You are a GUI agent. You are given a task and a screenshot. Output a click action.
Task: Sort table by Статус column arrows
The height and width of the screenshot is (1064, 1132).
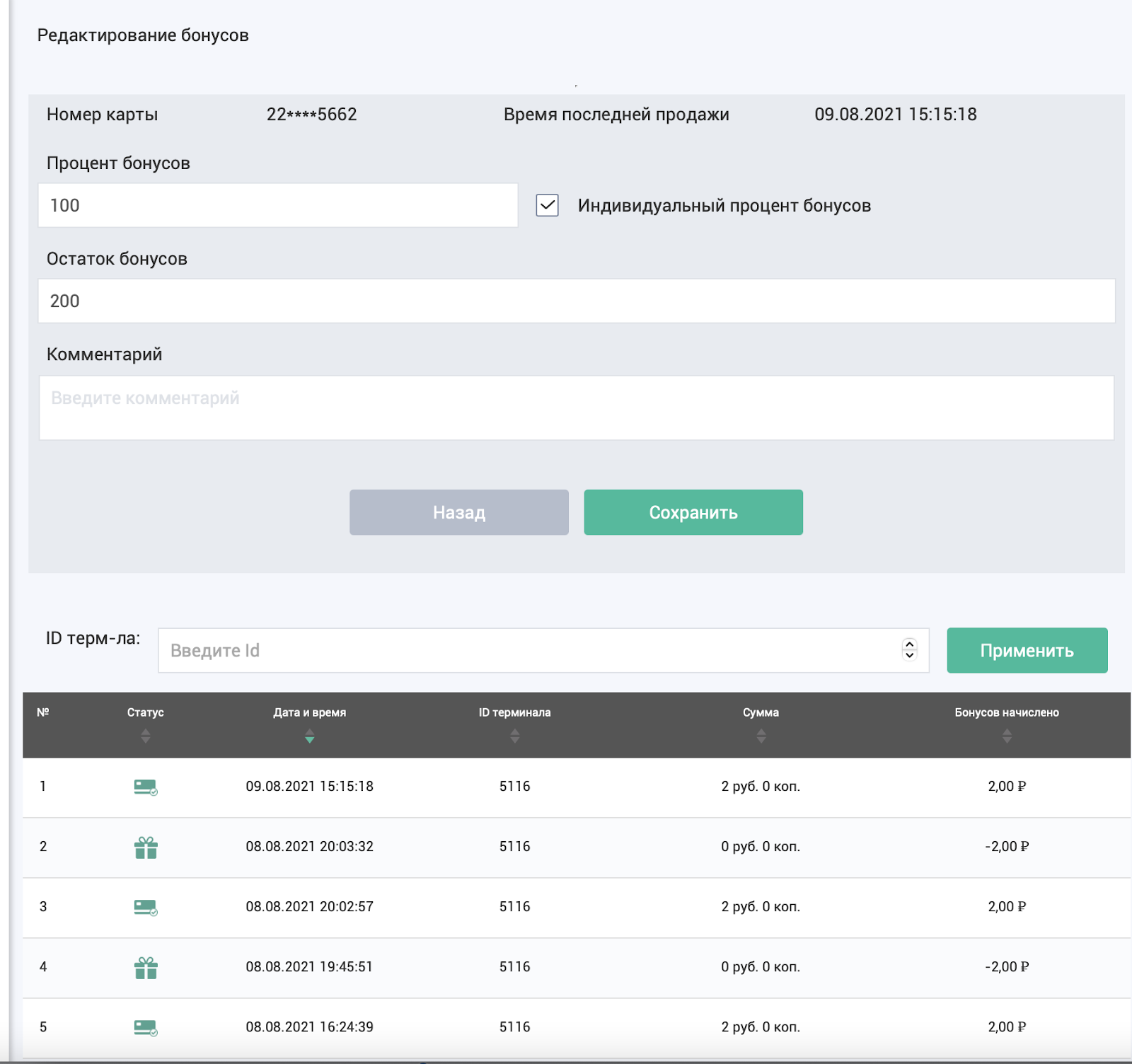point(146,736)
